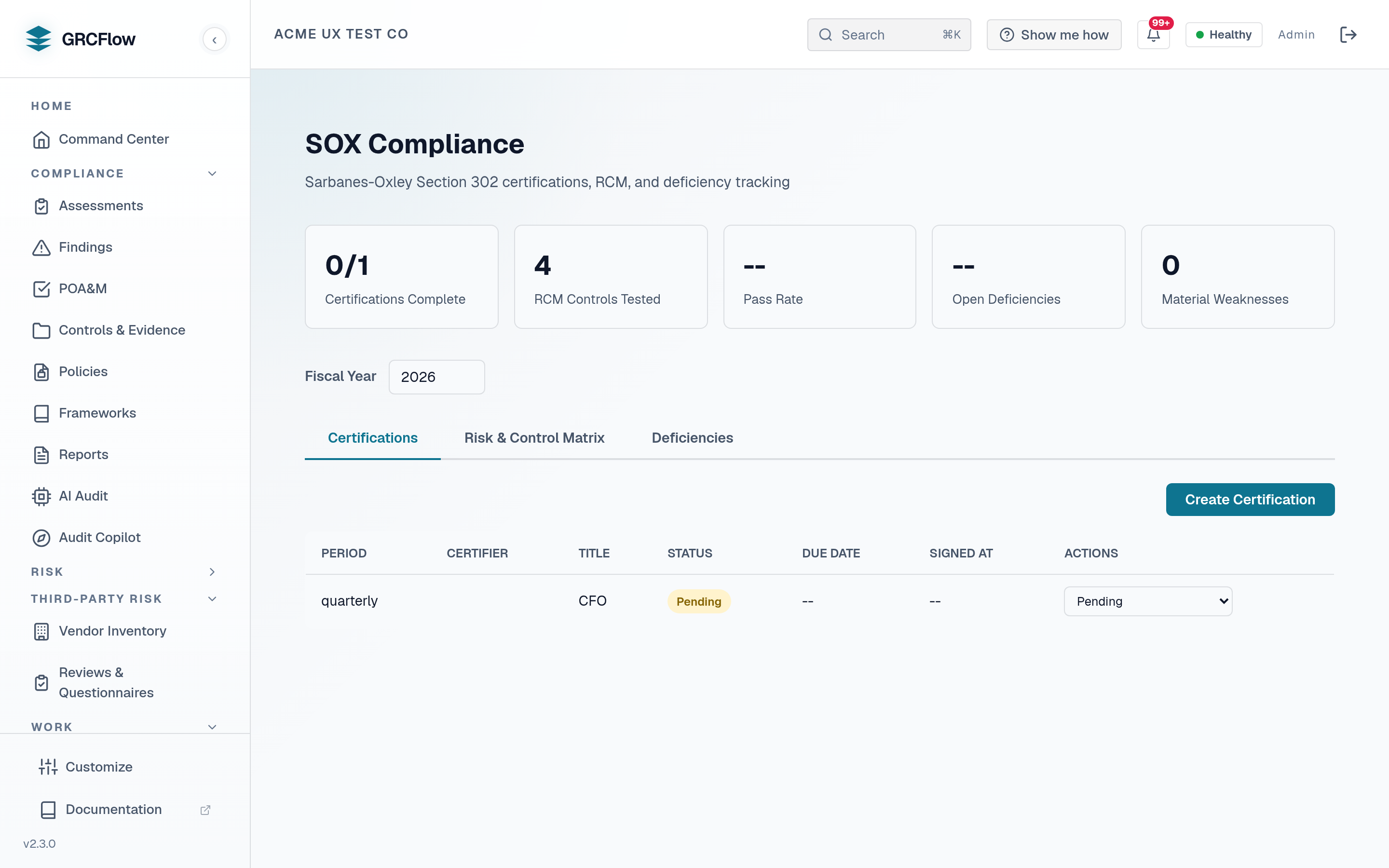Expand the Risk section chevron
Viewport: 1389px width, 868px height.
click(212, 572)
